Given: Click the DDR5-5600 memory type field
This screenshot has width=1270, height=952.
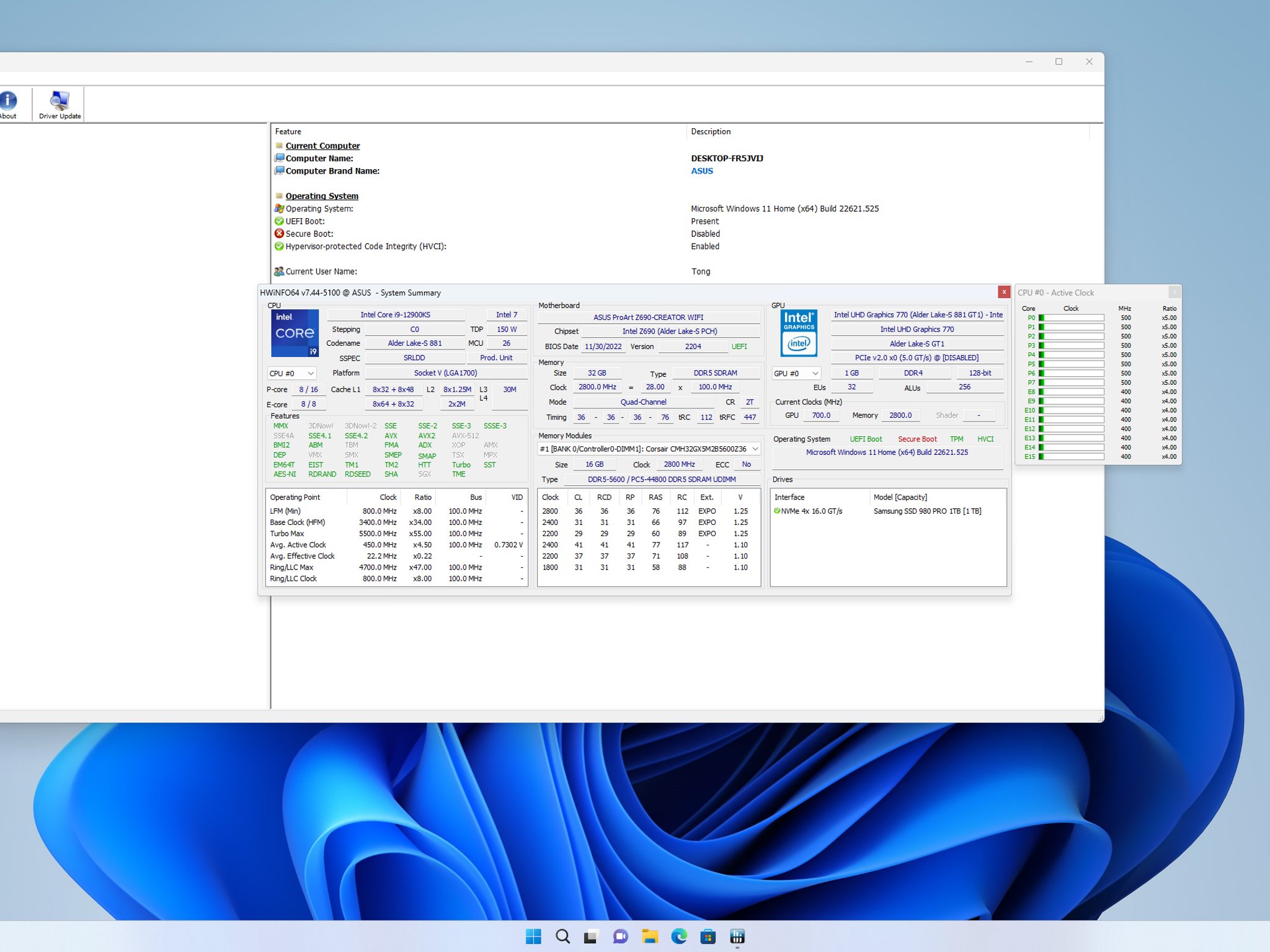Looking at the screenshot, I should [x=662, y=479].
